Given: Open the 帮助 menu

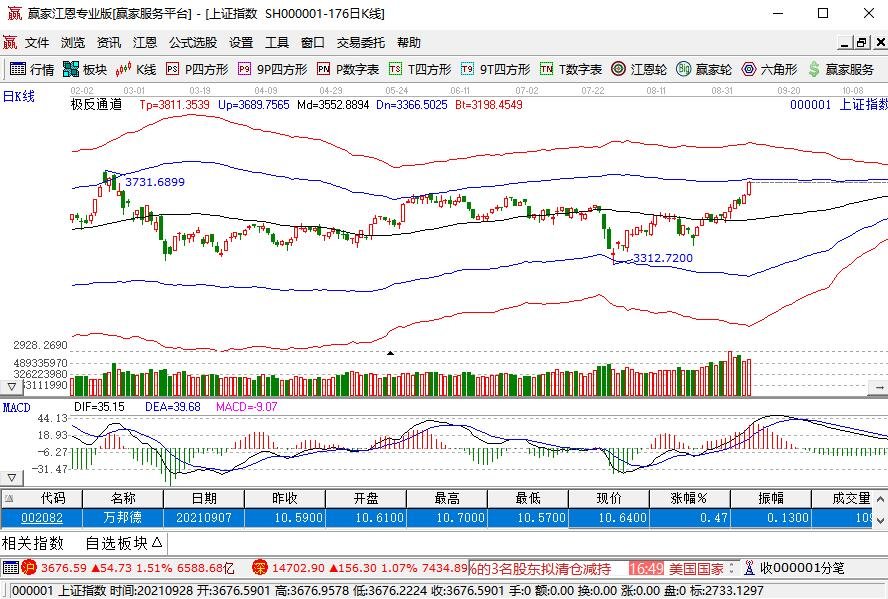Looking at the screenshot, I should 409,42.
